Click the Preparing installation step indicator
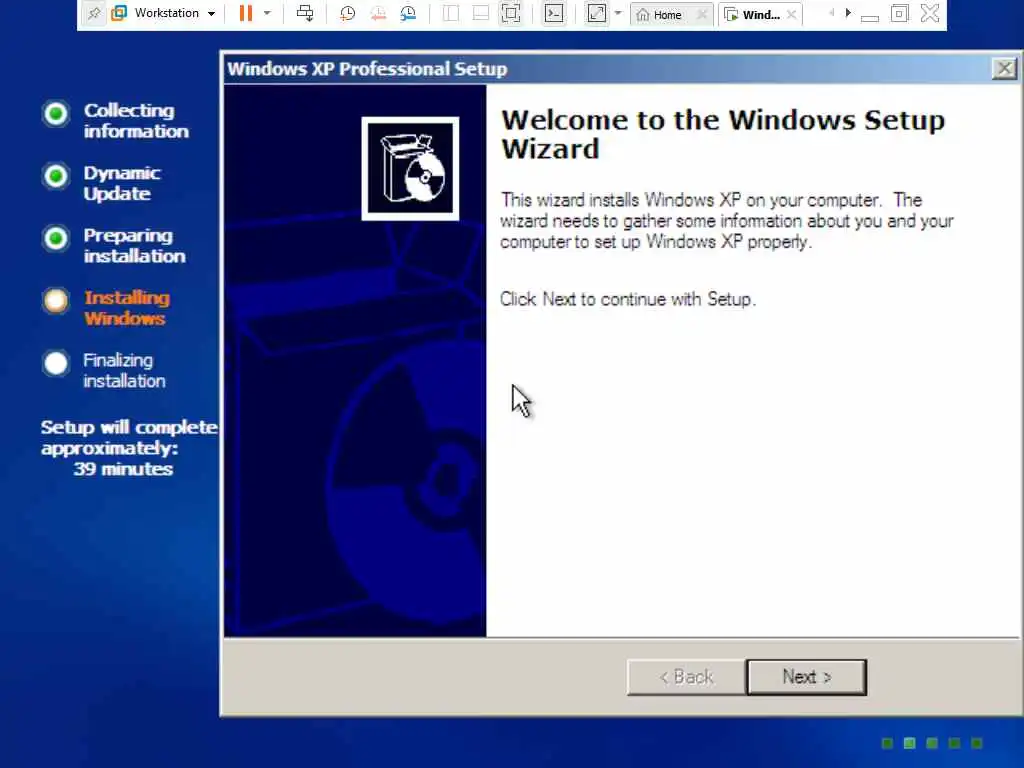The width and height of the screenshot is (1024, 768). click(56, 238)
